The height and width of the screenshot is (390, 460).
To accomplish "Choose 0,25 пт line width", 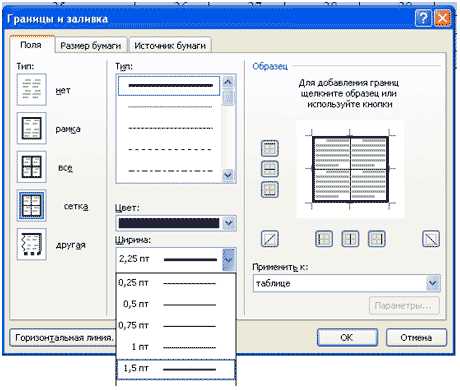I will [x=176, y=283].
